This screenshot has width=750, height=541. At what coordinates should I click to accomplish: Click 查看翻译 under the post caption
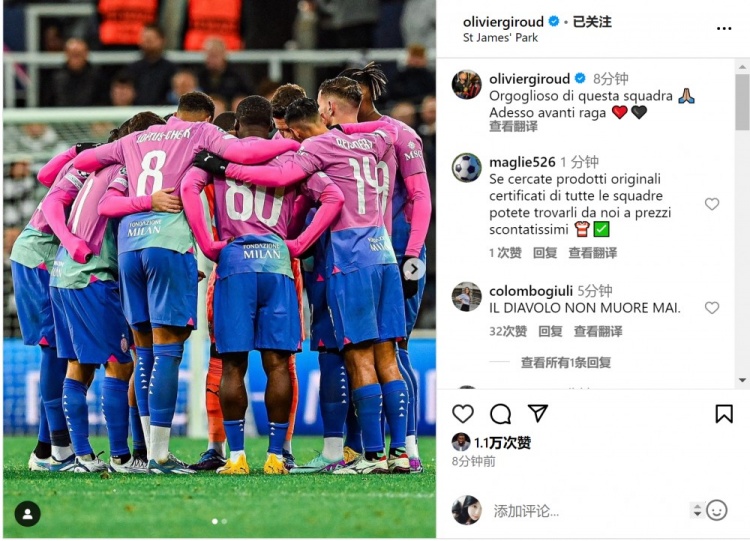[x=513, y=126]
